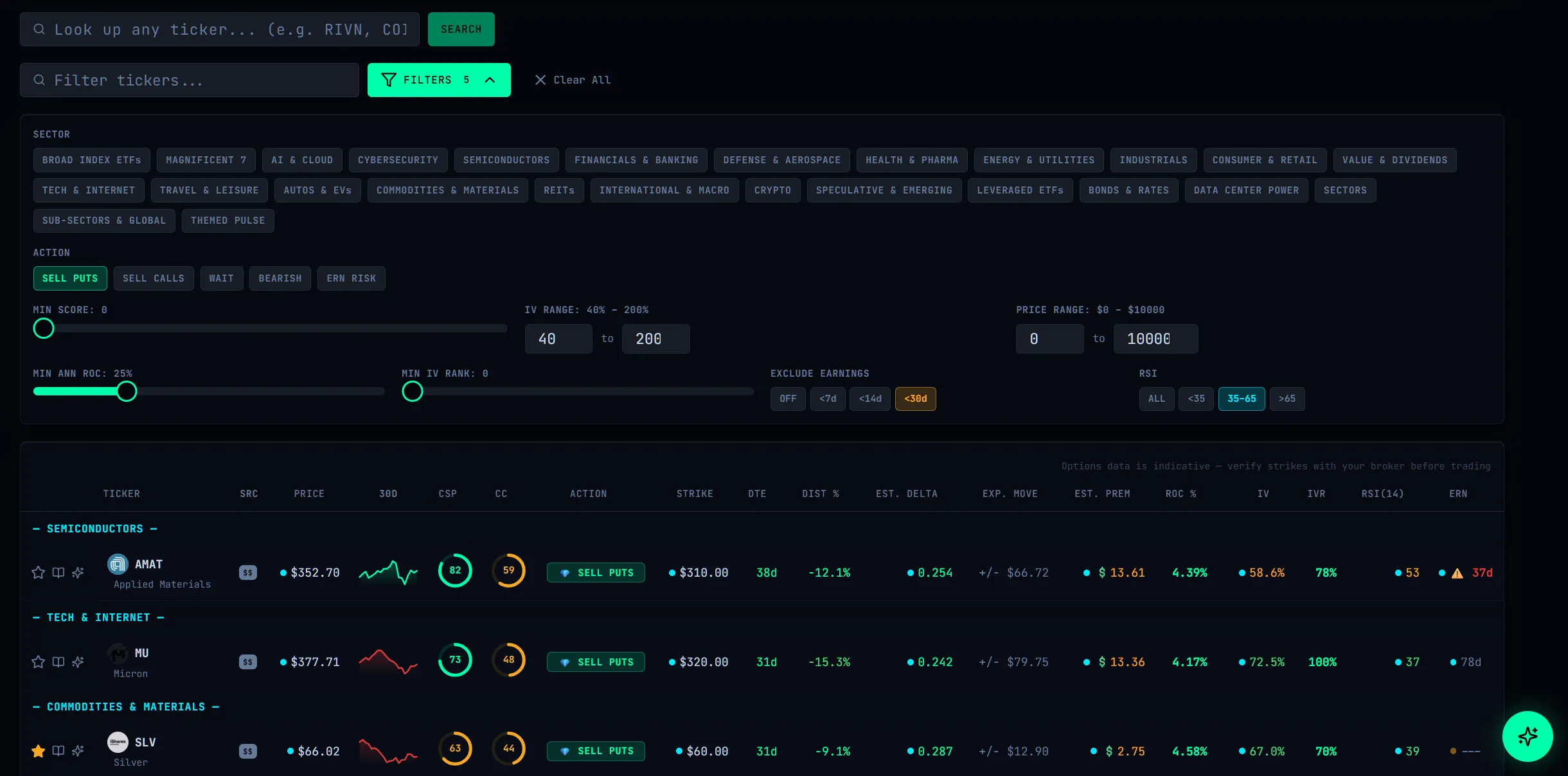
Task: Click the AMAT source $$ badge
Action: (x=248, y=572)
